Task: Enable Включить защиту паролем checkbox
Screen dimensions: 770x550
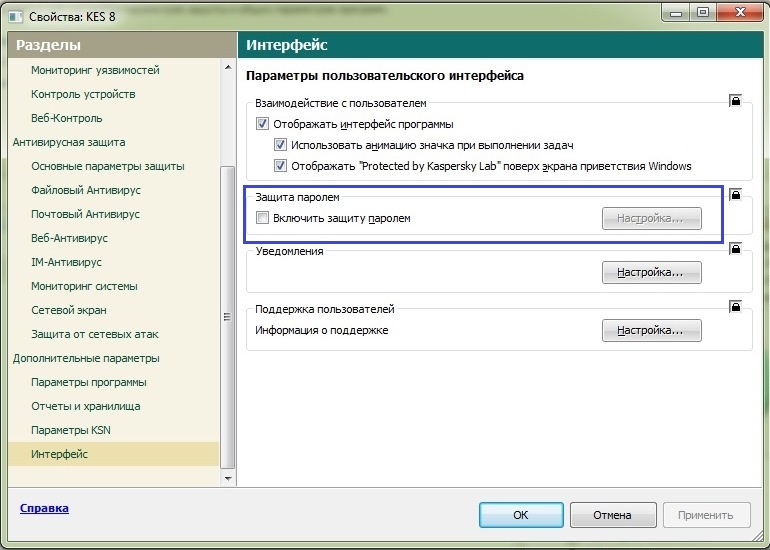Action: pyautogui.click(x=262, y=218)
